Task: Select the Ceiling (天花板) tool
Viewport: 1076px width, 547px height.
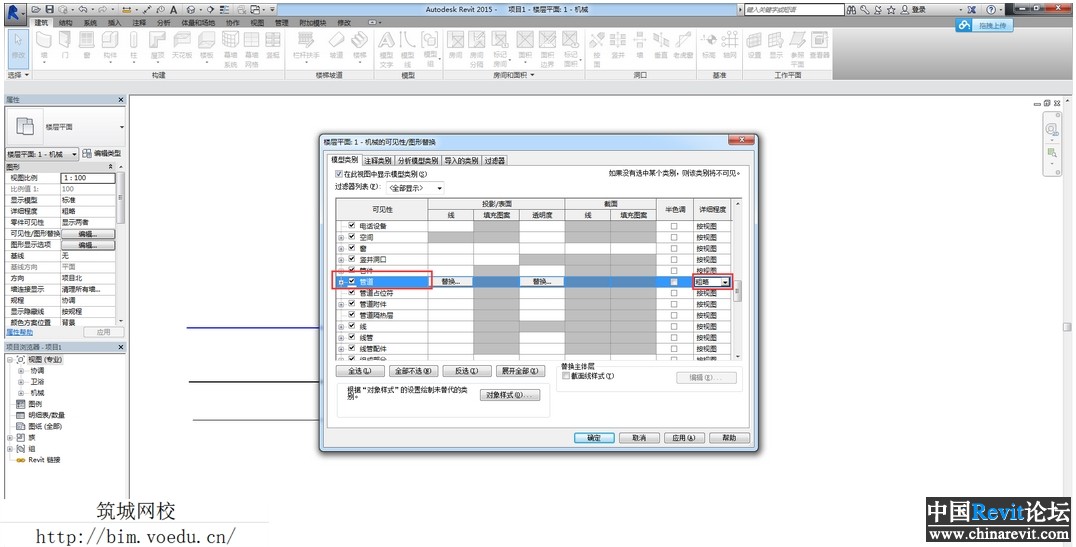Action: (x=182, y=47)
